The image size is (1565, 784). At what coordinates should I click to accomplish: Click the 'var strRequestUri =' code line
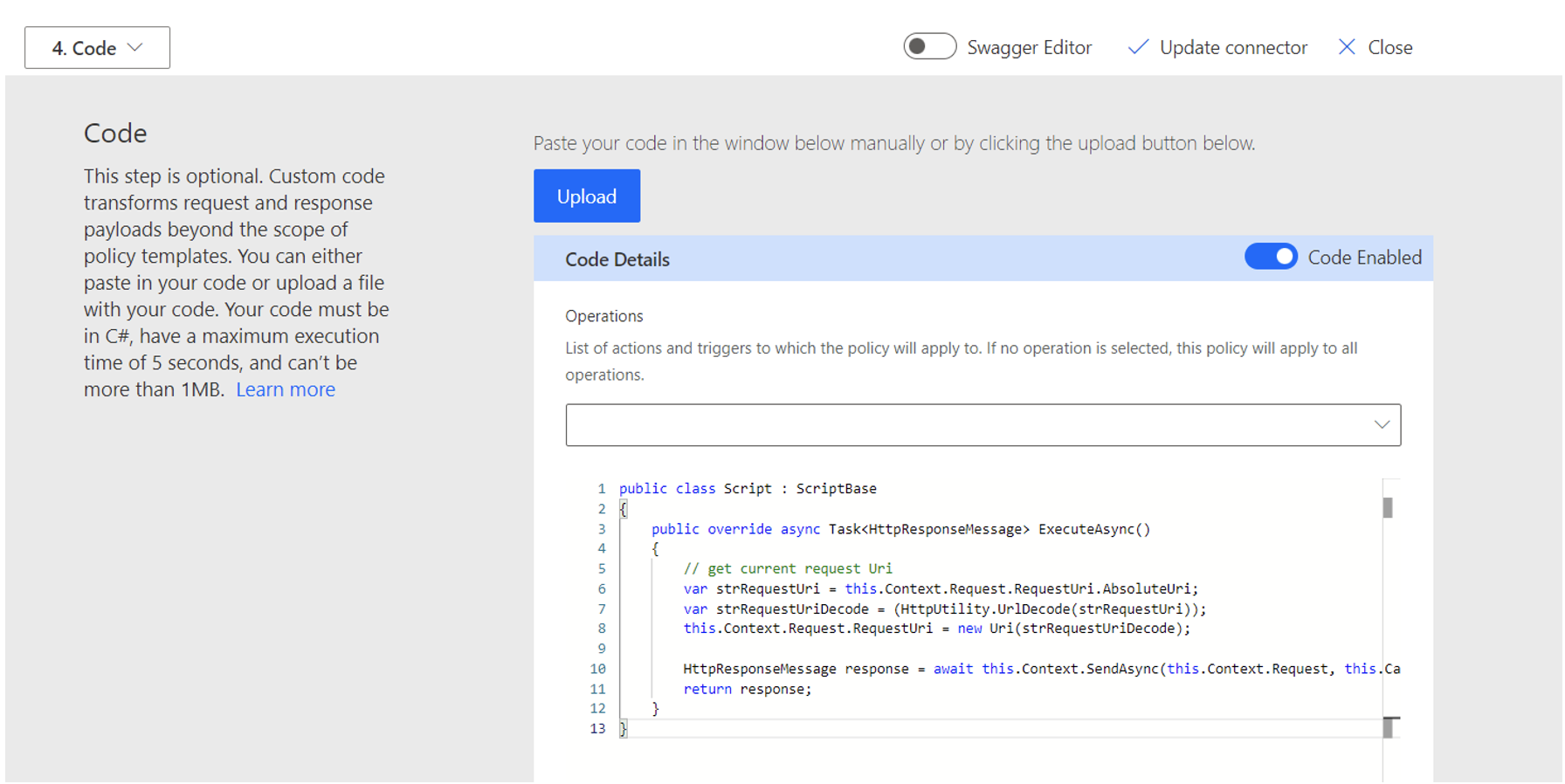(941, 588)
